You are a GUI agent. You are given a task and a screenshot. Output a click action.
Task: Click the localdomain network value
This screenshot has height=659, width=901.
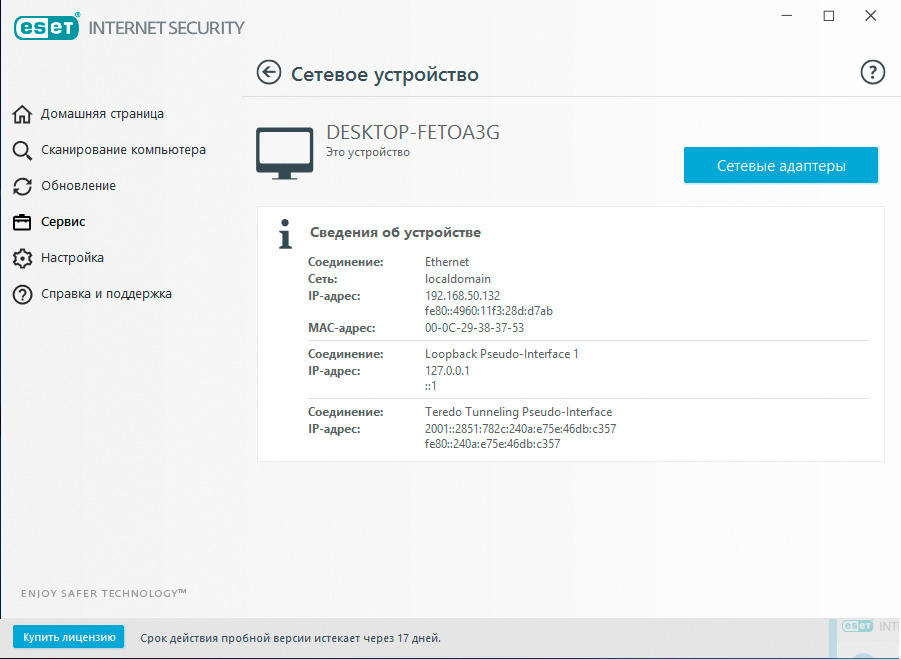click(457, 279)
